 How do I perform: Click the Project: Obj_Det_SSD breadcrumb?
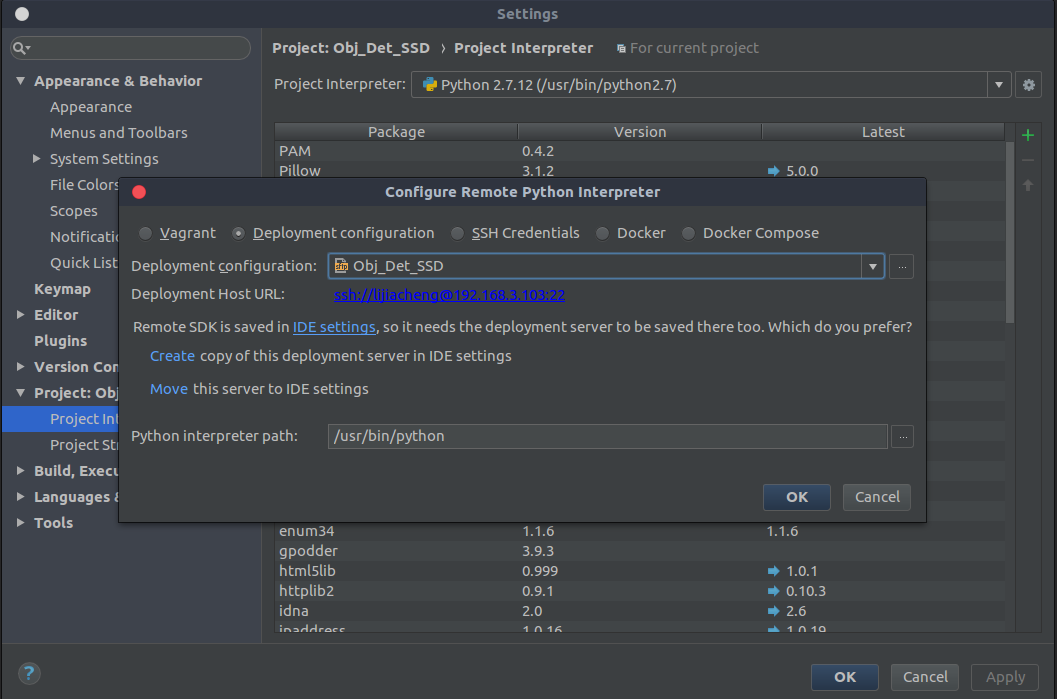click(351, 49)
